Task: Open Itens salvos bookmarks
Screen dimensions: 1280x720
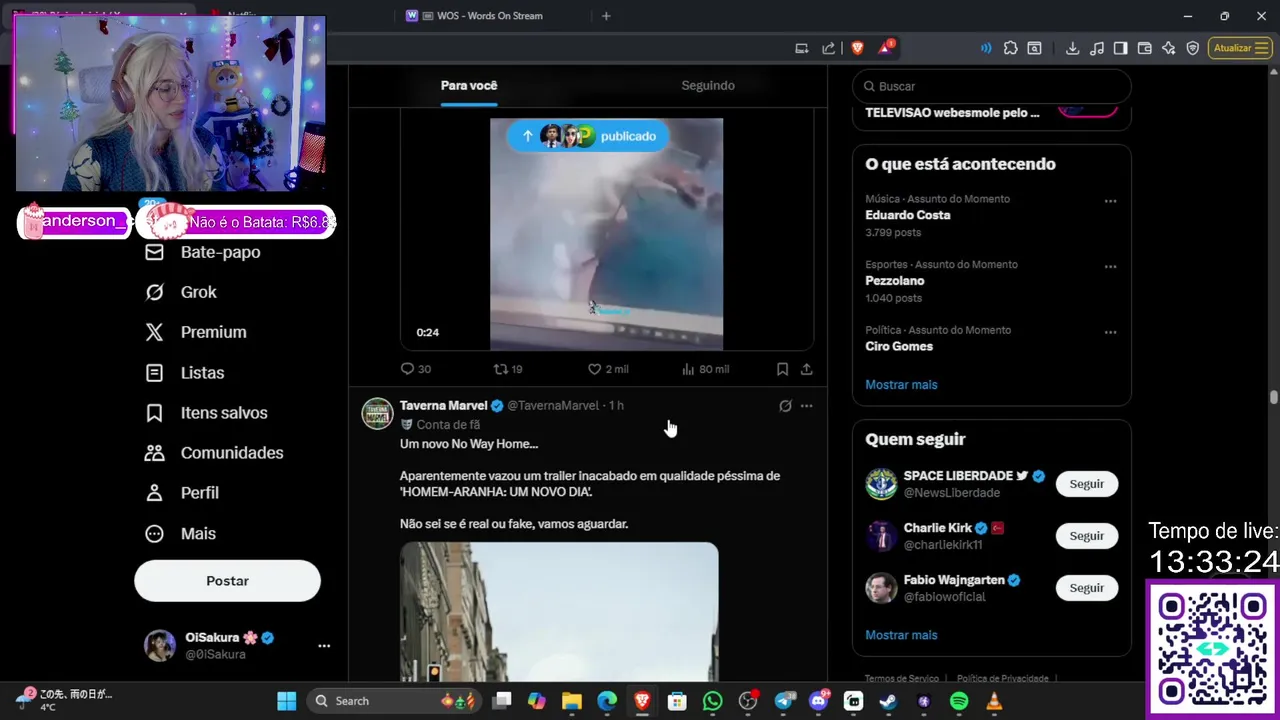Action: (206, 413)
